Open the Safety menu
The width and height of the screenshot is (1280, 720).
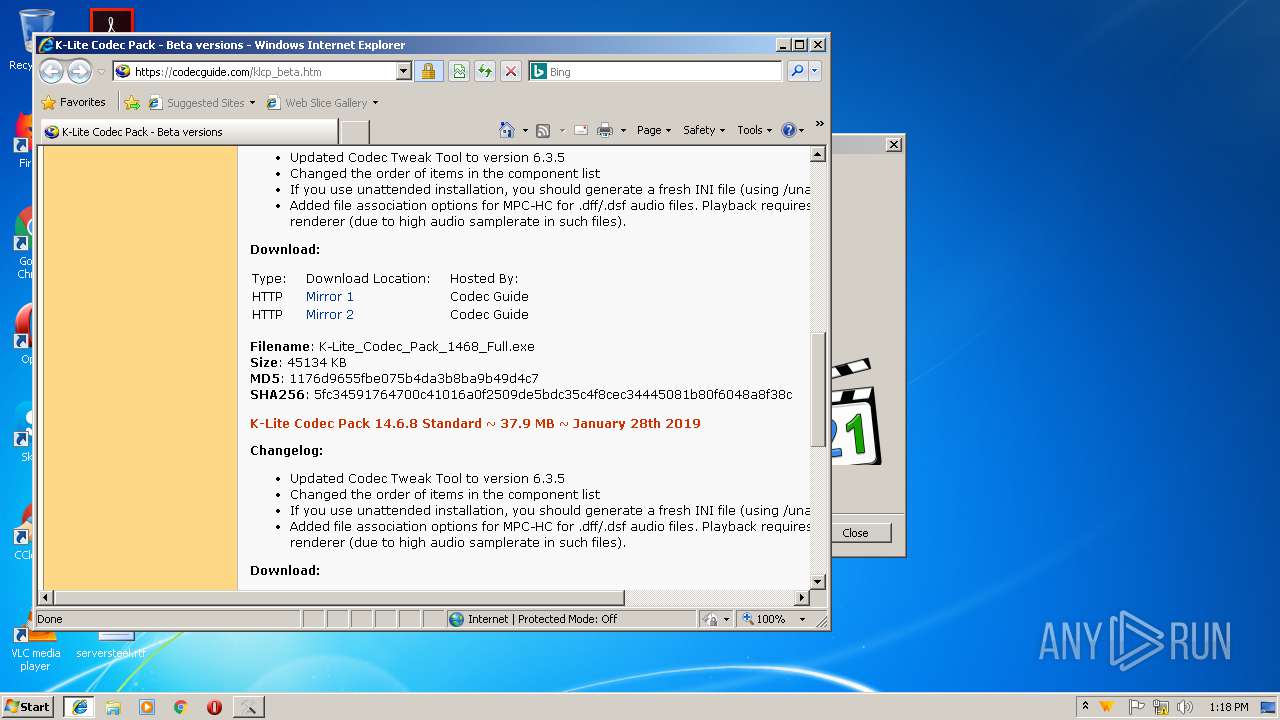(x=704, y=130)
